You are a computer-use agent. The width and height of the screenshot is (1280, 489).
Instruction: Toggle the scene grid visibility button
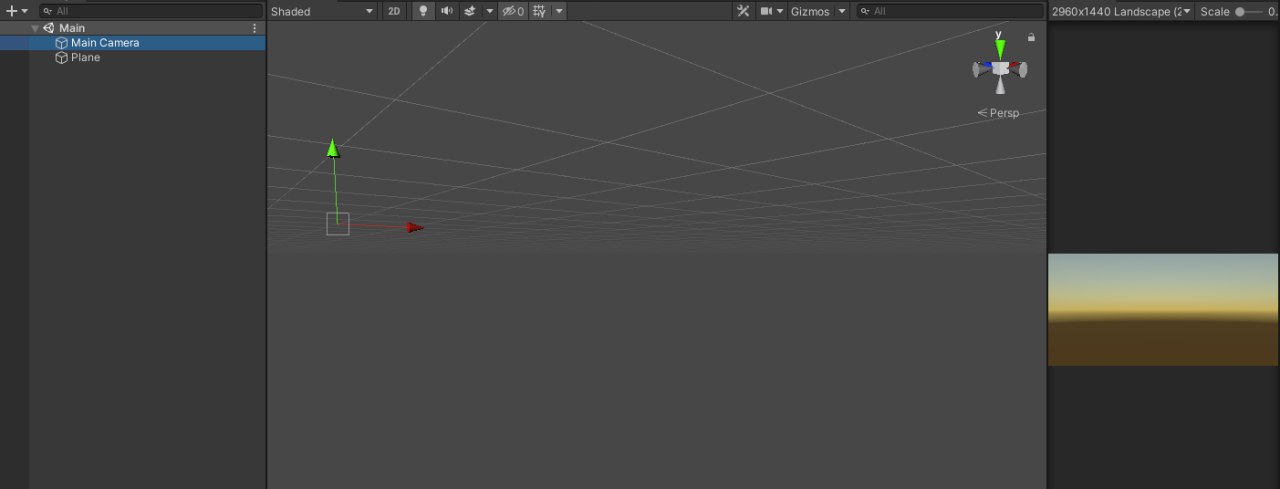(540, 11)
